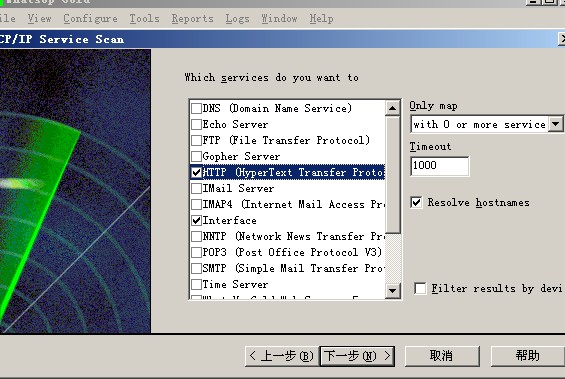
Task: Click the 上一步(B) back button
Action: [x=281, y=356]
